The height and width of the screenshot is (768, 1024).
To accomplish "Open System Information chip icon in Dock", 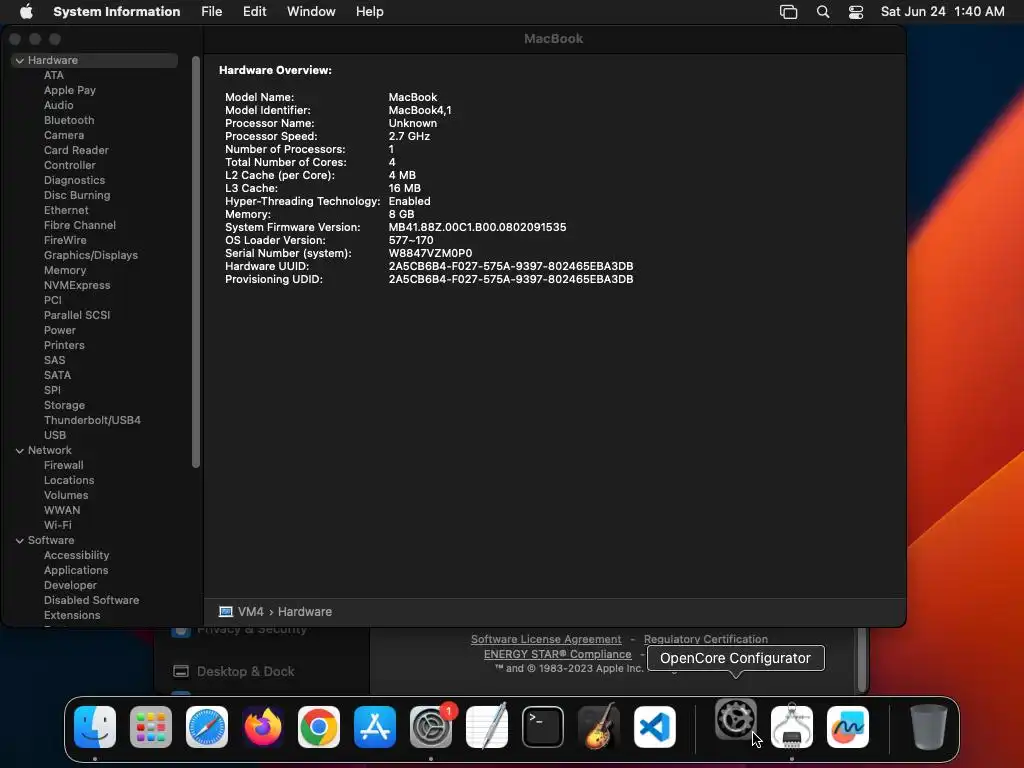I will tap(792, 726).
